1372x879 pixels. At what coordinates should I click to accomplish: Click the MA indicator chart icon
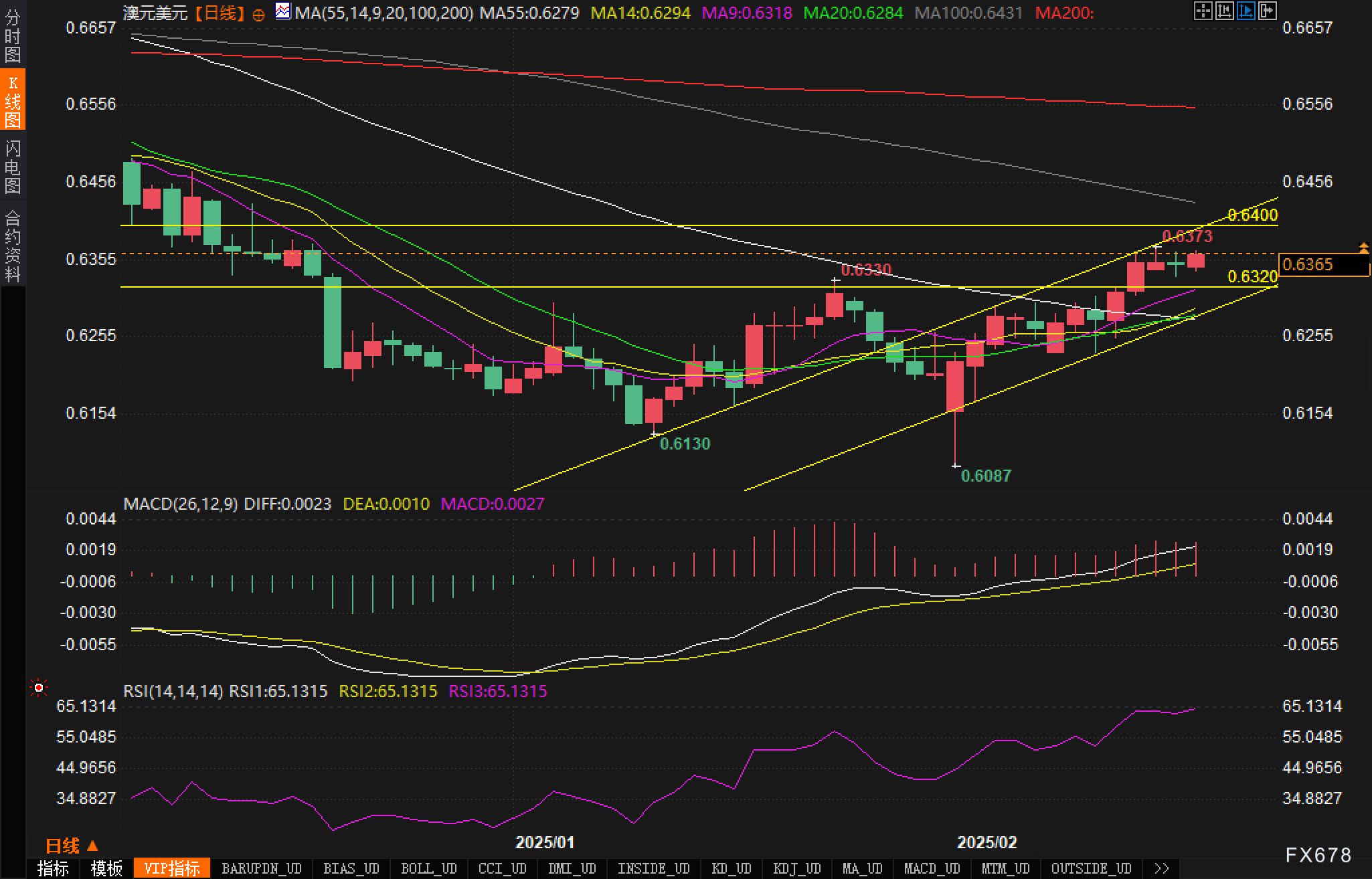[283, 11]
